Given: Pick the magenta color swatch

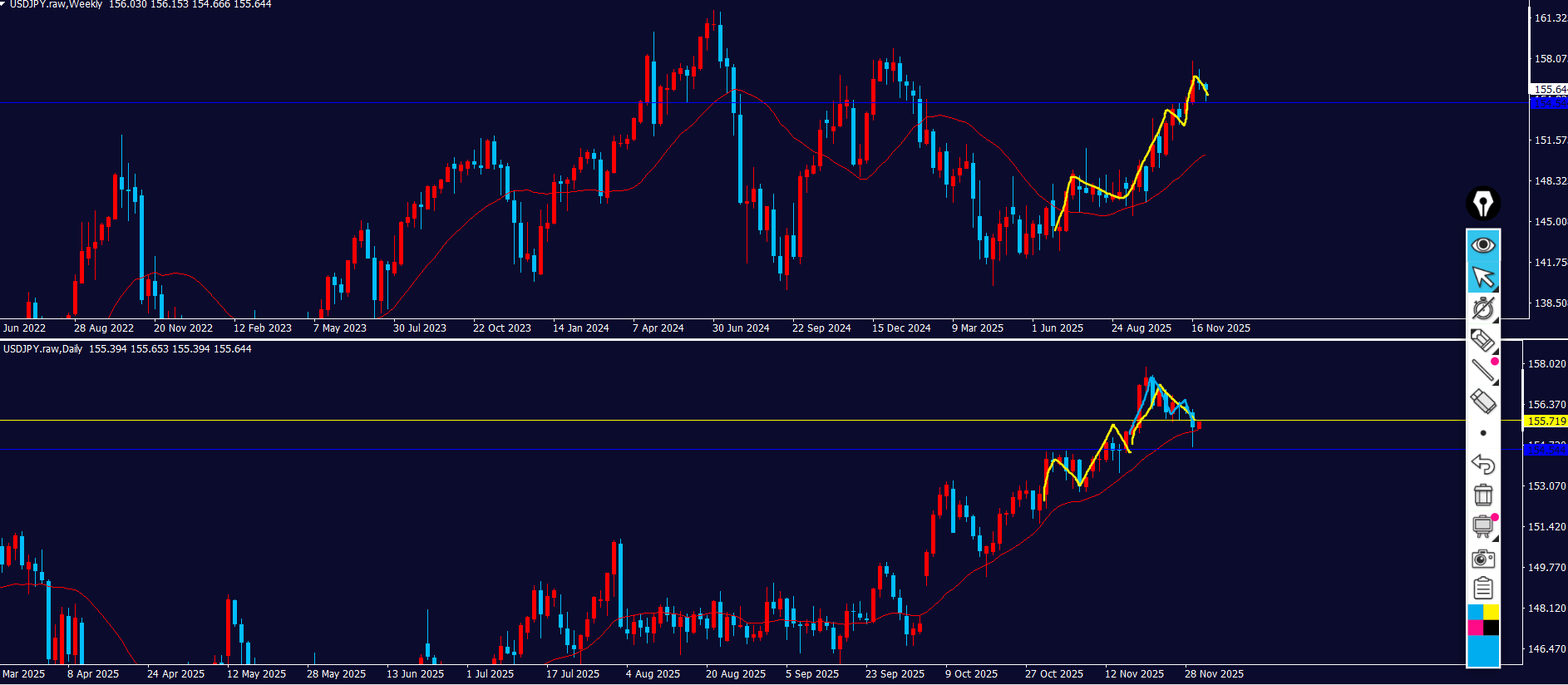Looking at the screenshot, I should coord(1475,628).
